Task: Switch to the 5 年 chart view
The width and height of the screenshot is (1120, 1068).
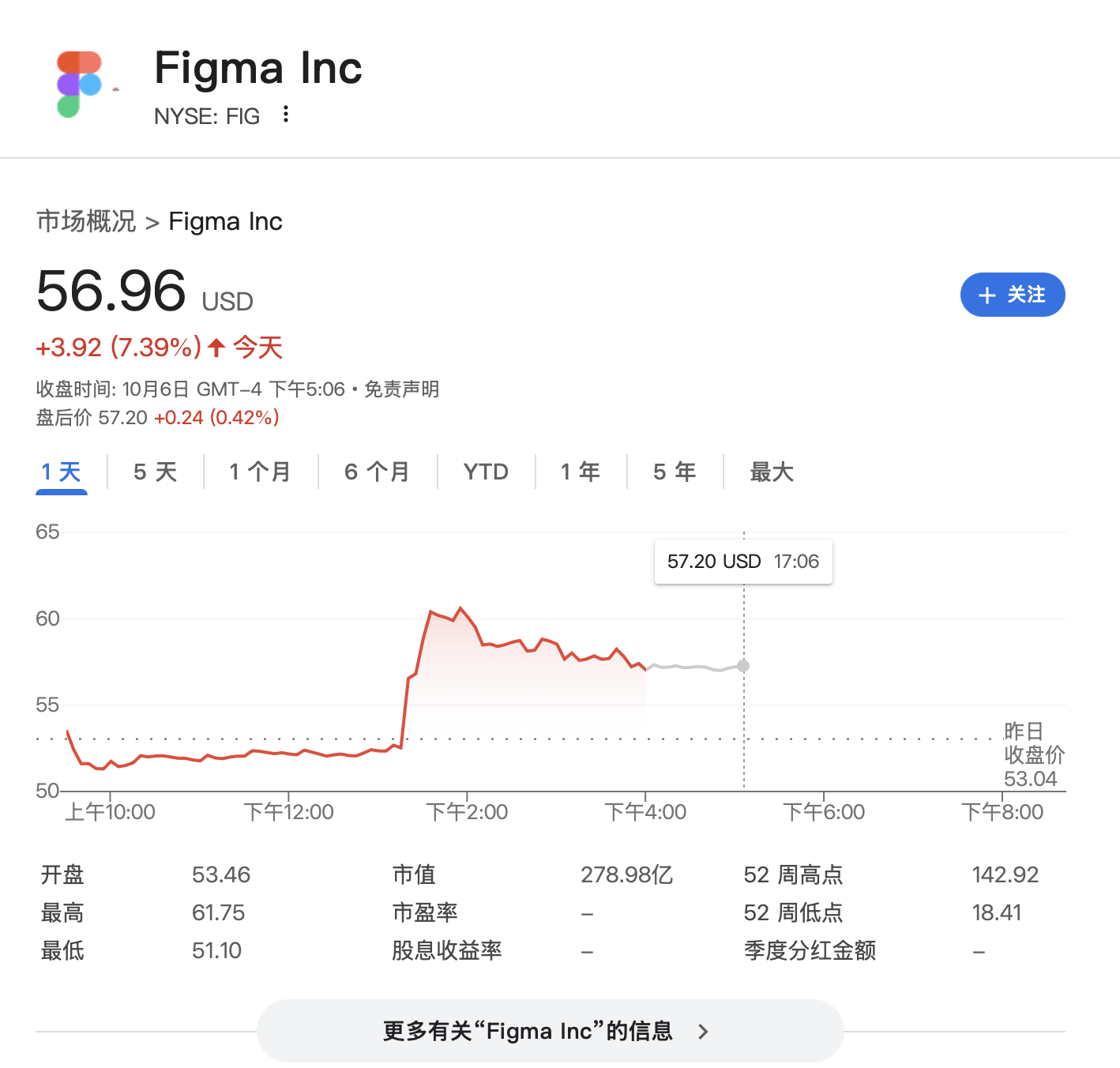Action: point(675,472)
